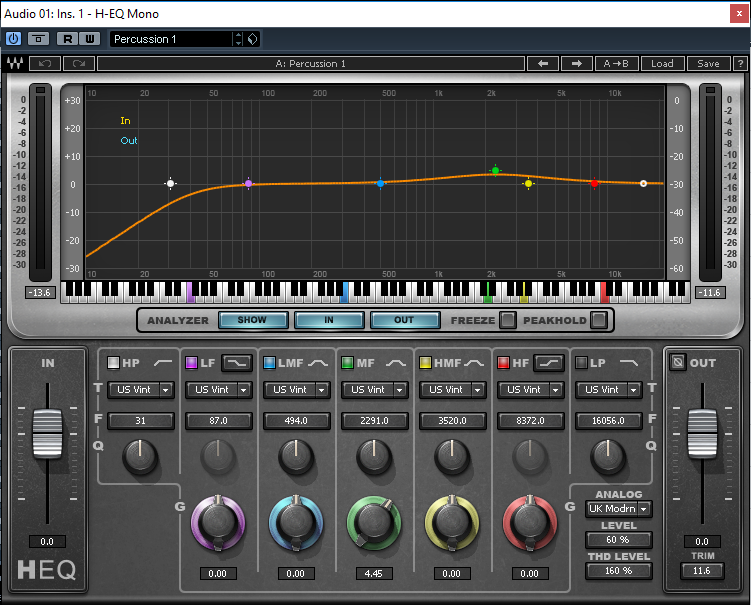Click the HP band Q knob
751x605 pixels.
coord(140,457)
